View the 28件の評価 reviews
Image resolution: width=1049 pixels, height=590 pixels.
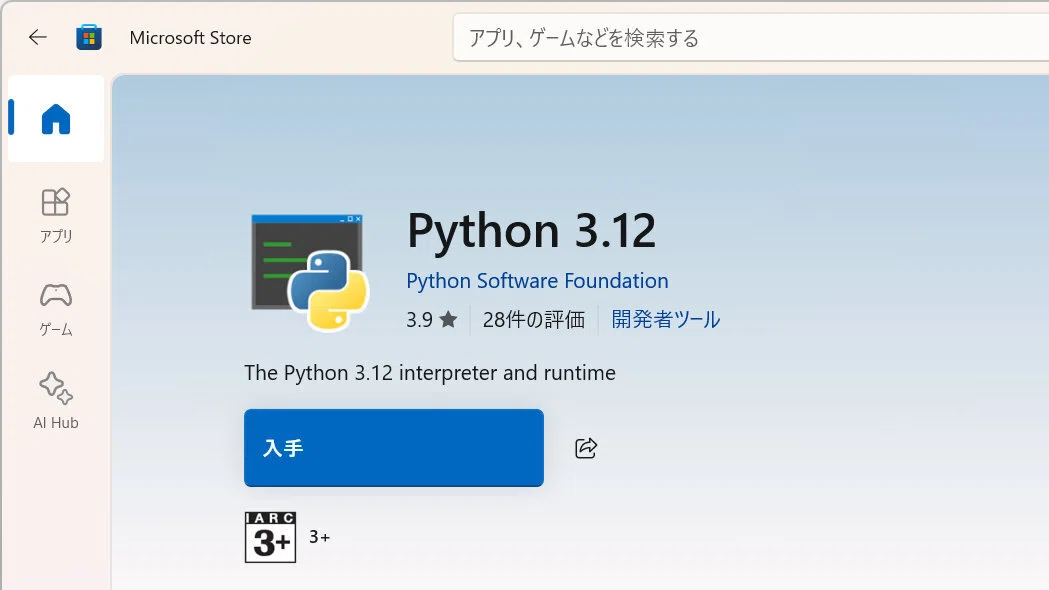pos(534,320)
